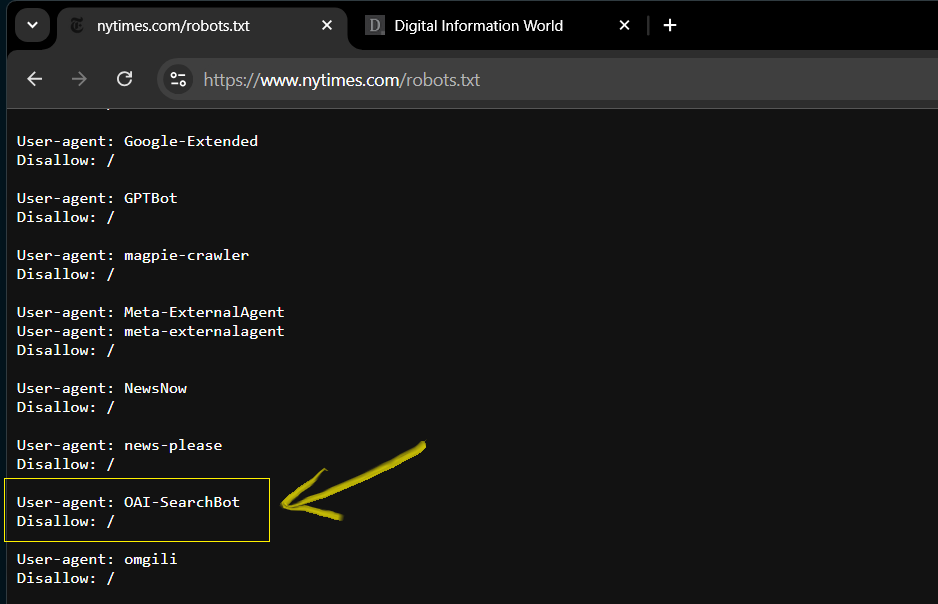Click the magpie-crawler user-agent line

click(x=133, y=255)
